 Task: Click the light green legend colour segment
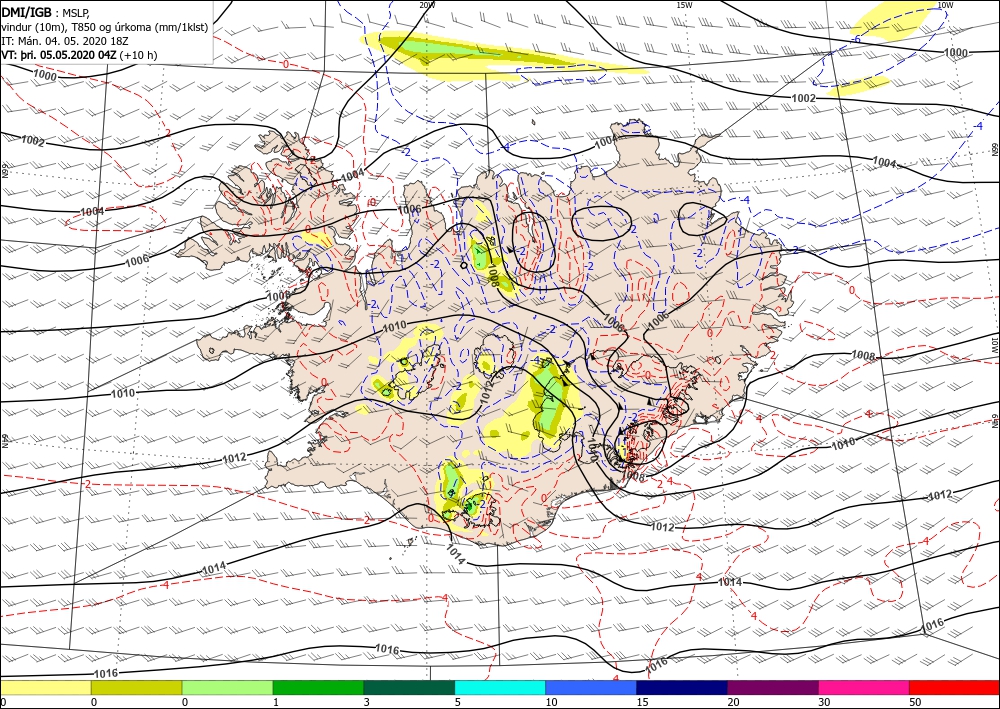pyautogui.click(x=227, y=687)
